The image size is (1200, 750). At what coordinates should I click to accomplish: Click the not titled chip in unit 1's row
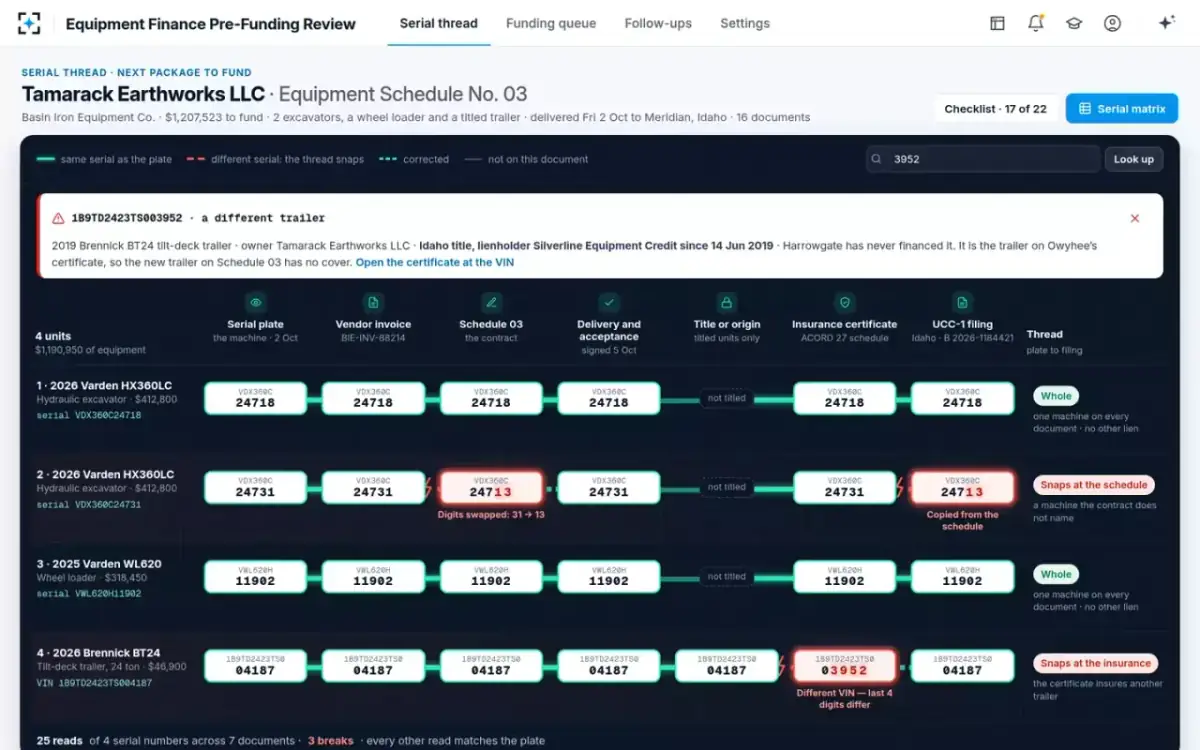coord(727,398)
